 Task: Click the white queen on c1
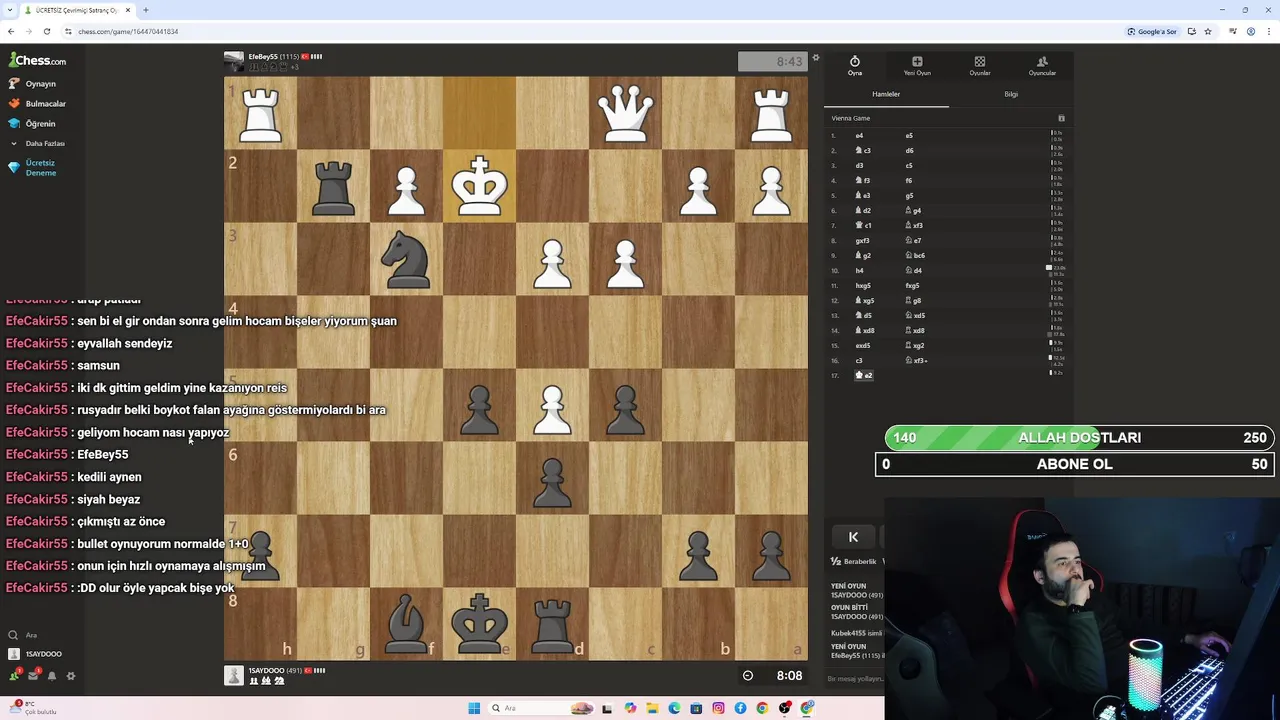[x=626, y=113]
